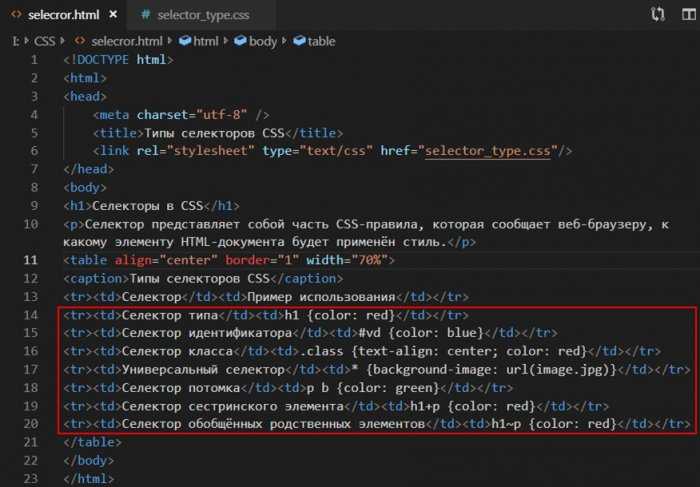
Task: Click the CSS hash icon on selector_type.css tab
Action: click(145, 15)
